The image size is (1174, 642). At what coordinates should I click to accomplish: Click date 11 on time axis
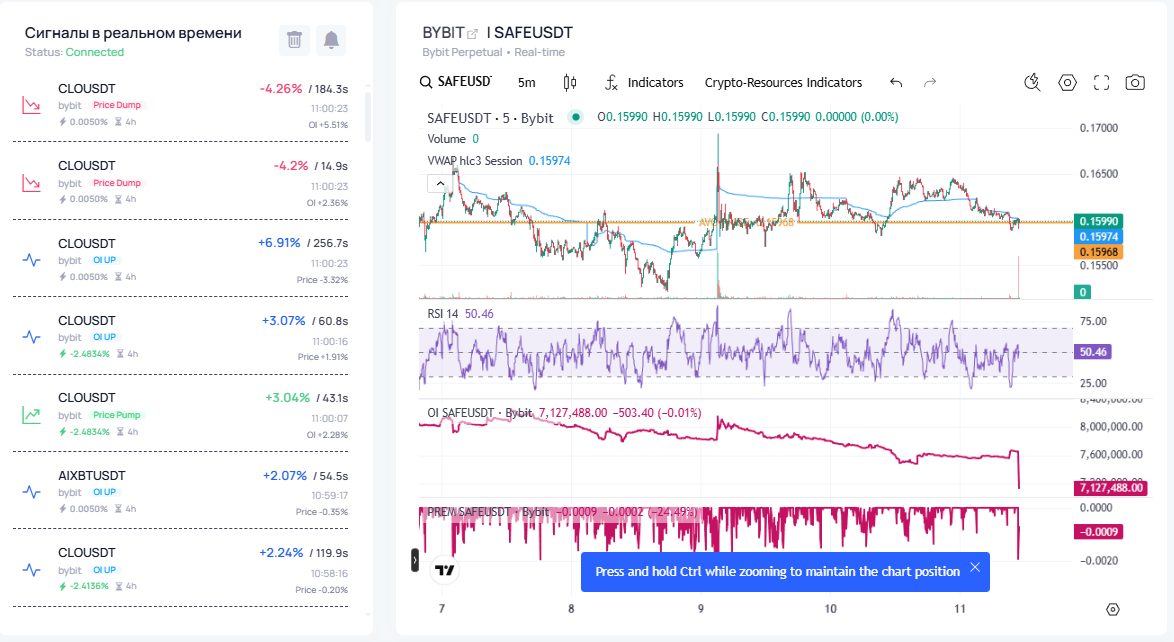coord(960,609)
